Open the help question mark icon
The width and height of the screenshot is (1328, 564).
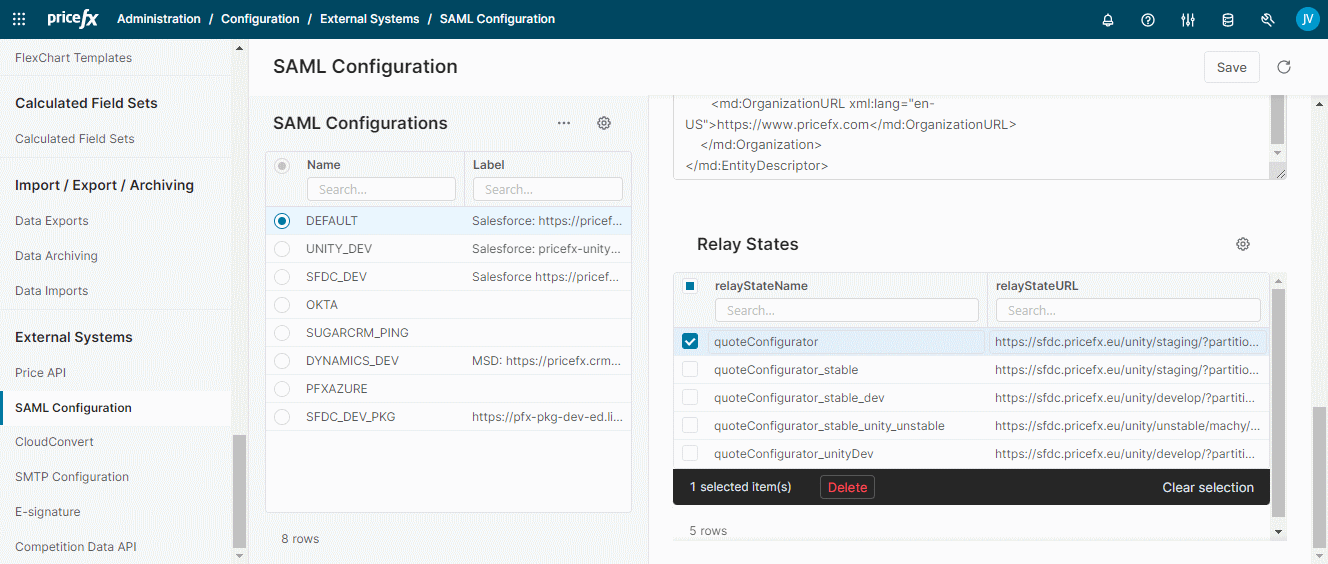coord(1148,20)
